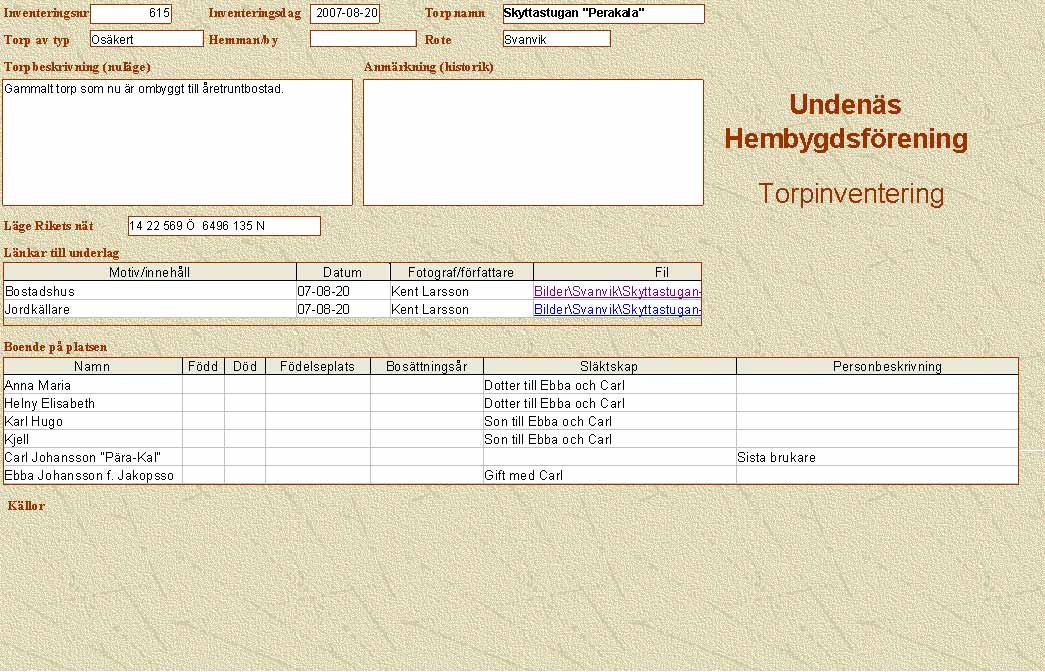Click the empty Anmärkning (historik) text box
Image resolution: width=1045 pixels, height=672 pixels.
pos(533,142)
